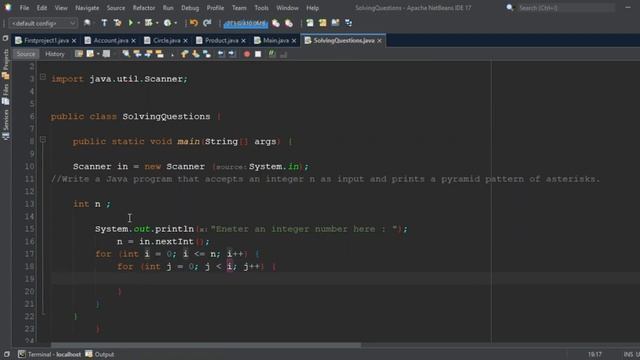Open the Window menu
The image size is (640, 360).
[x=287, y=8]
